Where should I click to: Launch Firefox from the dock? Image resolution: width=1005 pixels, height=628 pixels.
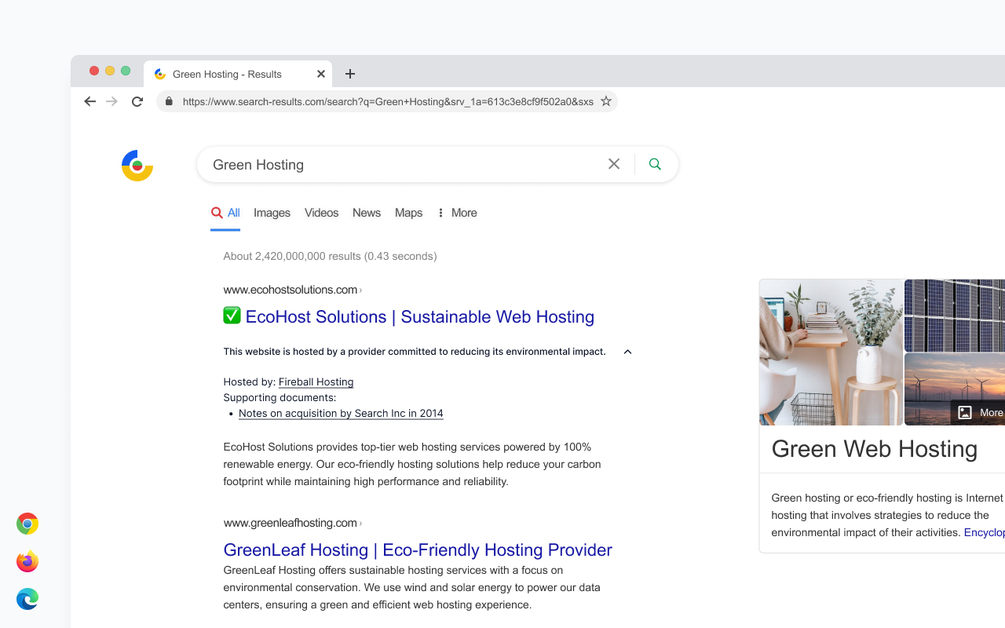27,561
